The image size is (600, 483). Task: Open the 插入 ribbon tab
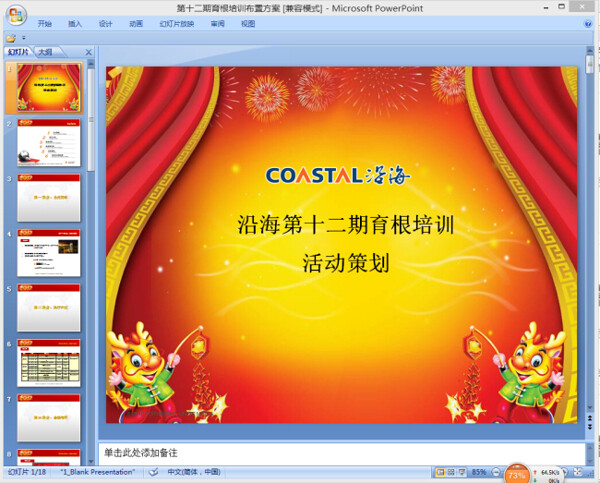(75, 24)
